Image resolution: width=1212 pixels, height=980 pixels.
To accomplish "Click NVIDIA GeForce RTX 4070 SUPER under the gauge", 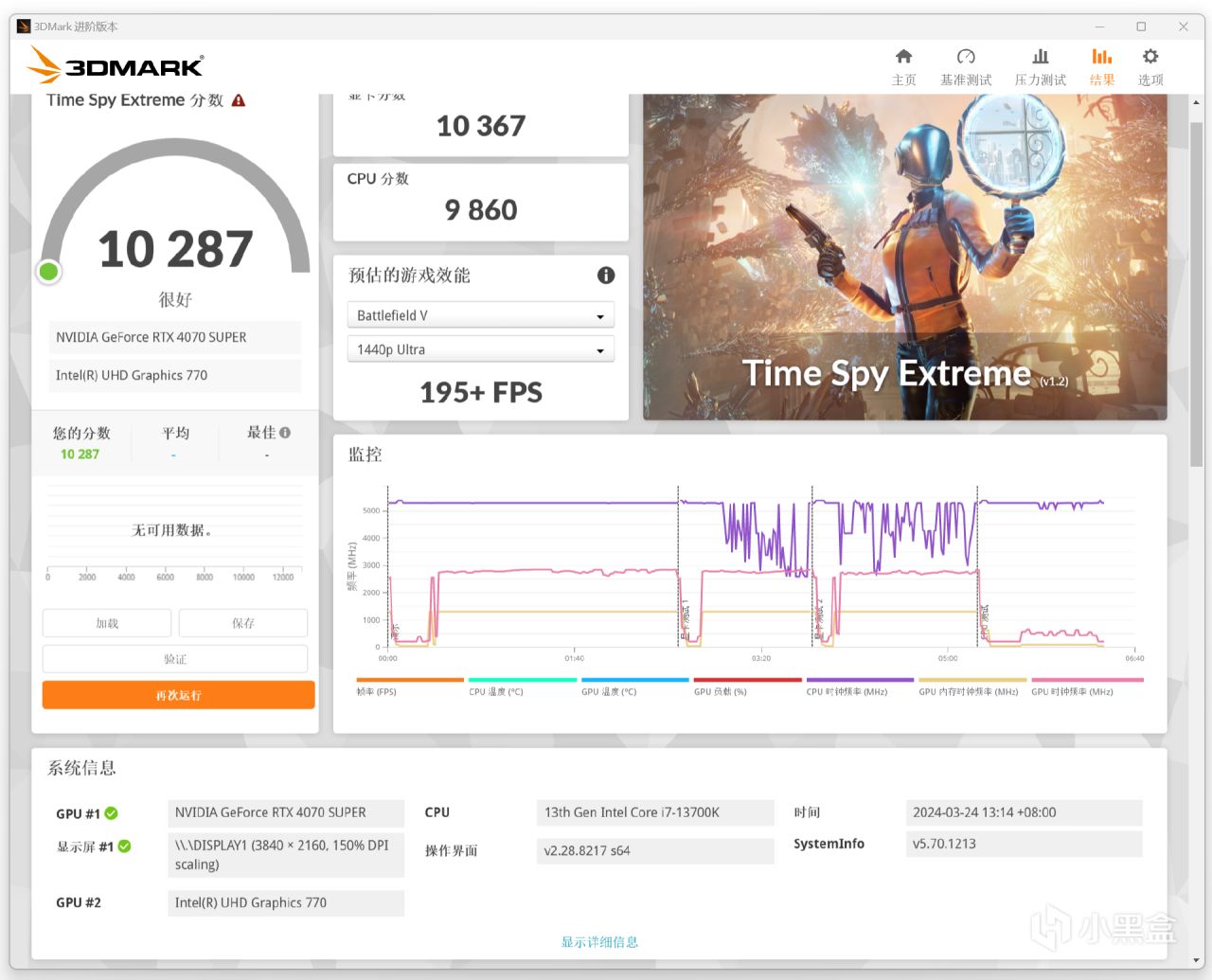I will pos(175,337).
